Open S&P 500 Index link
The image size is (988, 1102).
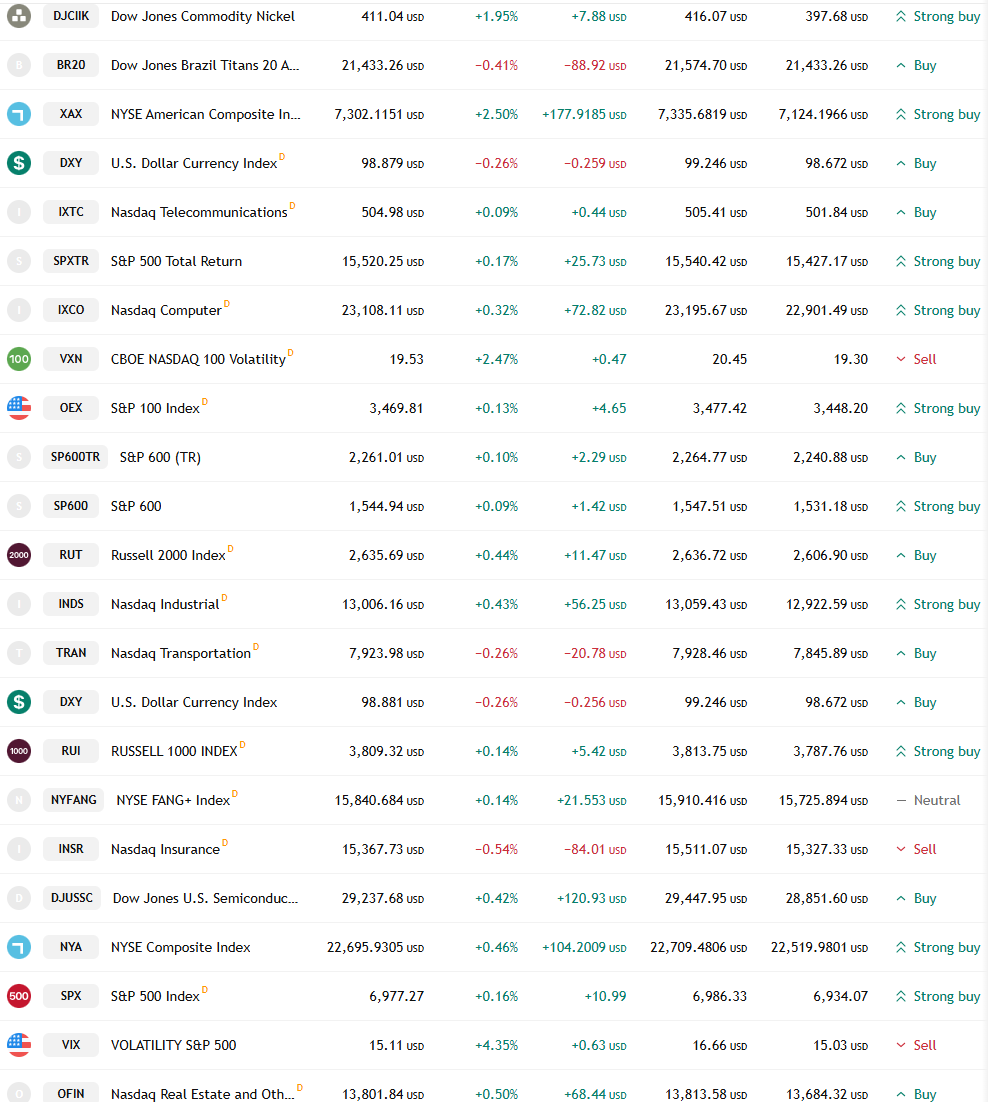click(155, 997)
